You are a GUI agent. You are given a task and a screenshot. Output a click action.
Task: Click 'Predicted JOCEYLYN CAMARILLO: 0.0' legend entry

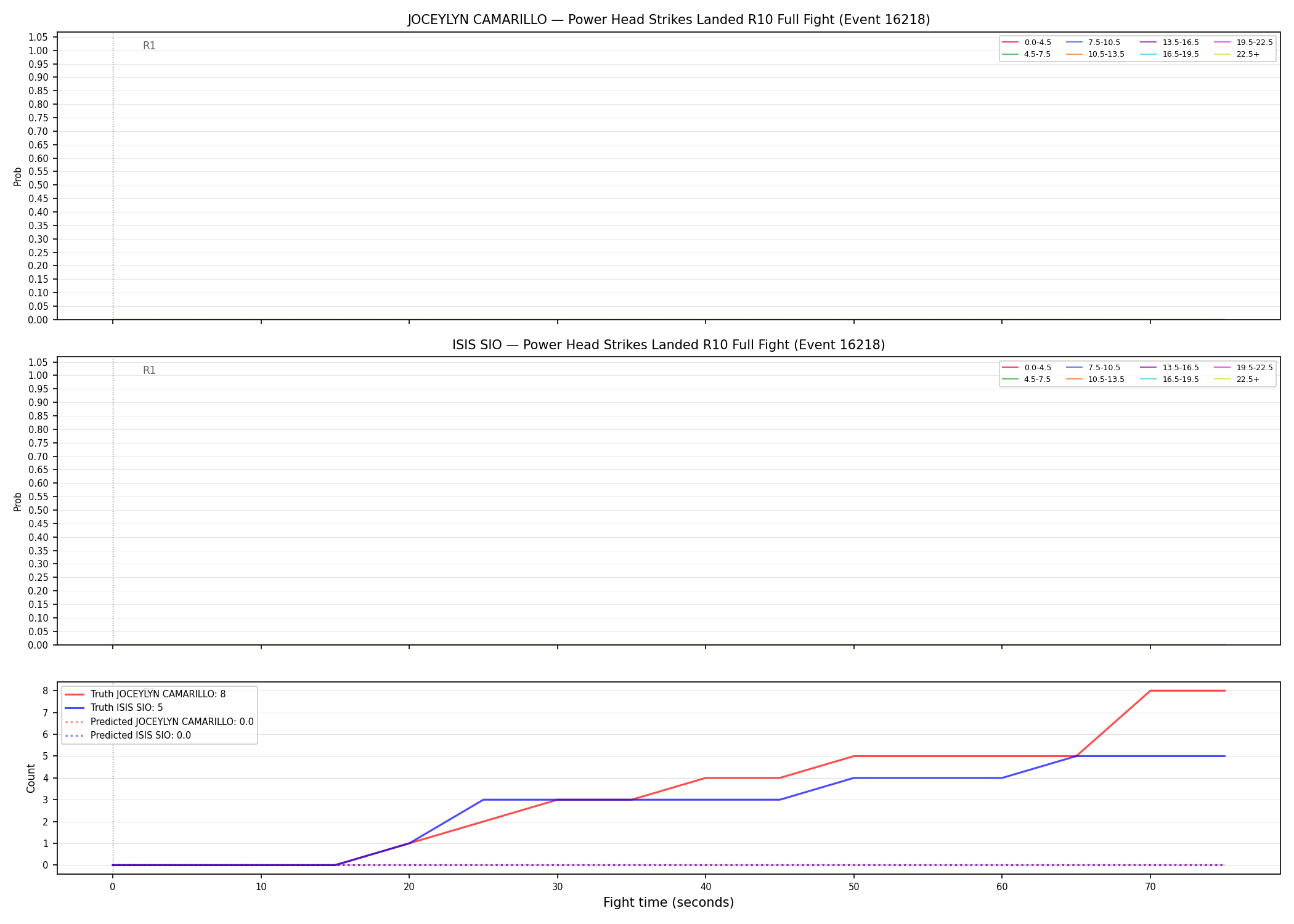(159, 722)
